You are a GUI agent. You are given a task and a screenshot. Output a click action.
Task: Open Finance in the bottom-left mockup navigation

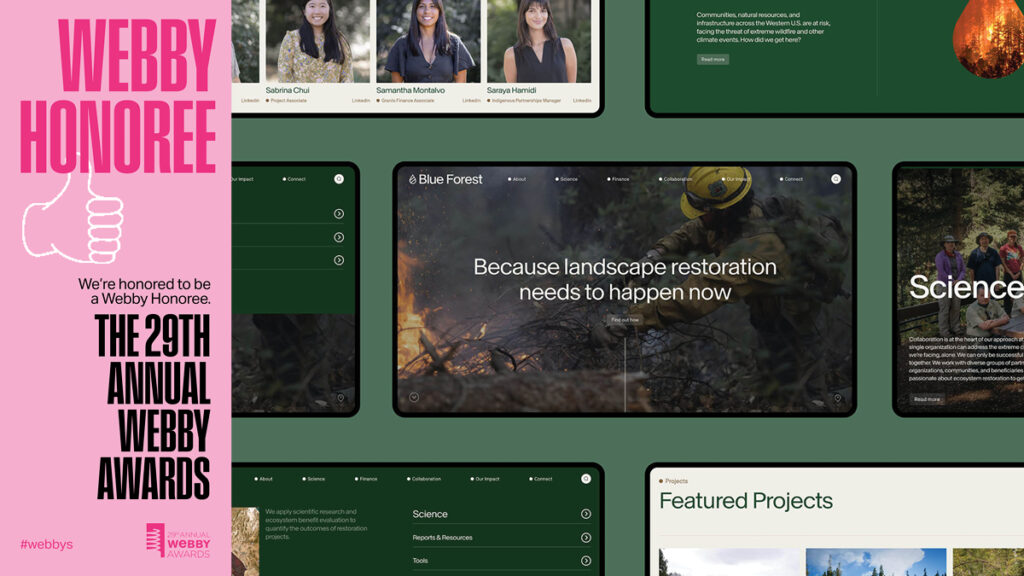(366, 479)
